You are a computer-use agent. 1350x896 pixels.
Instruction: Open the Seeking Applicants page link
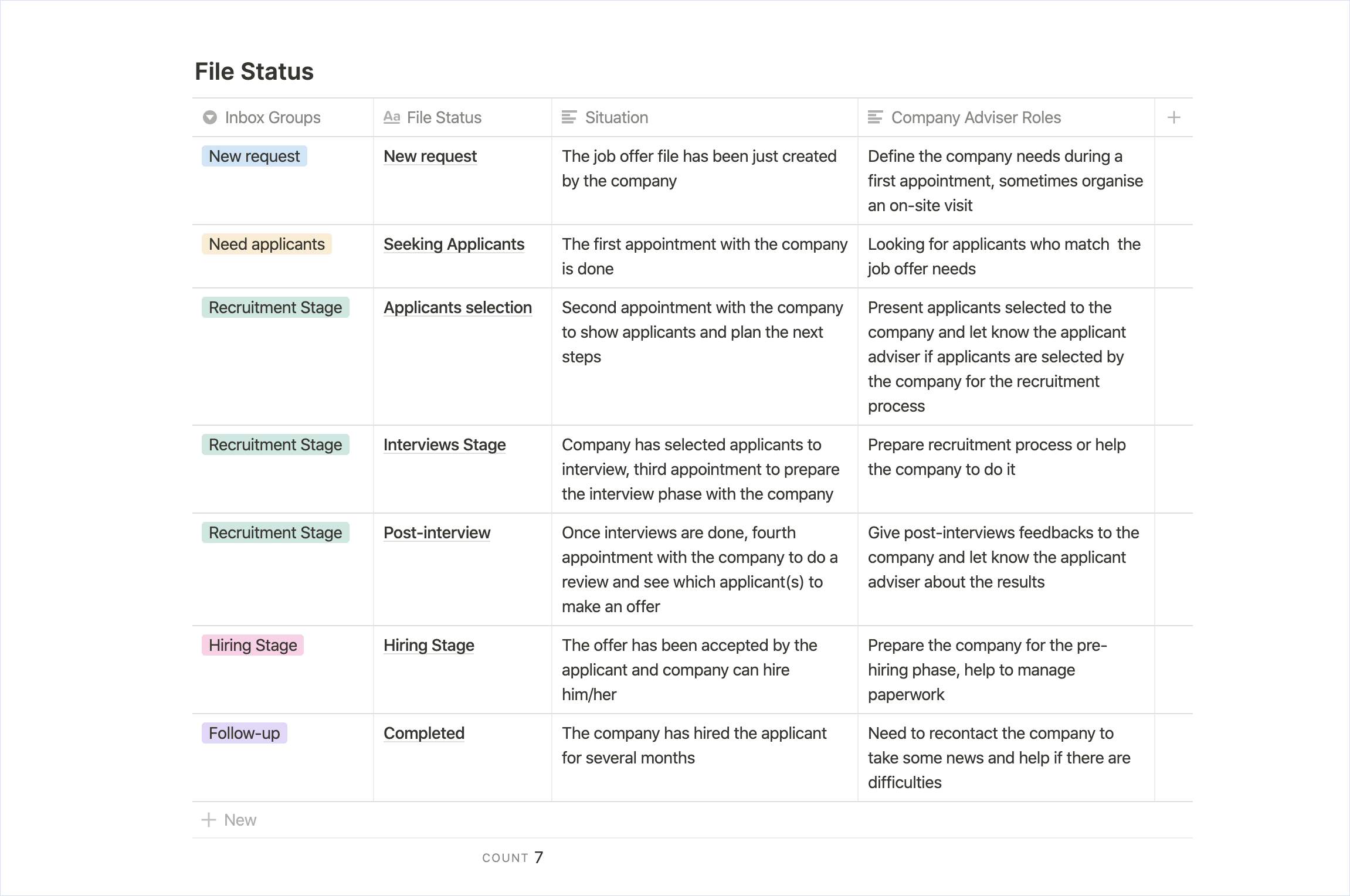pyautogui.click(x=453, y=244)
